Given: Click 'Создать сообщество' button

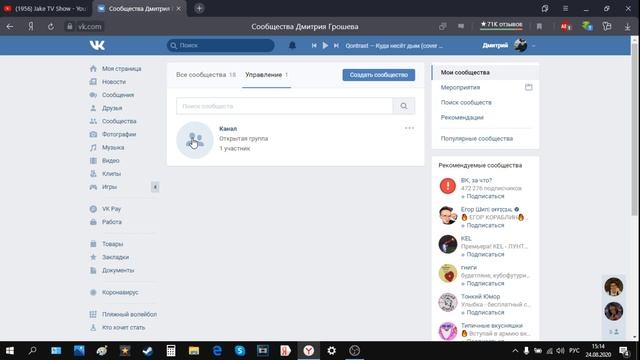Looking at the screenshot, I should click(x=378, y=75).
